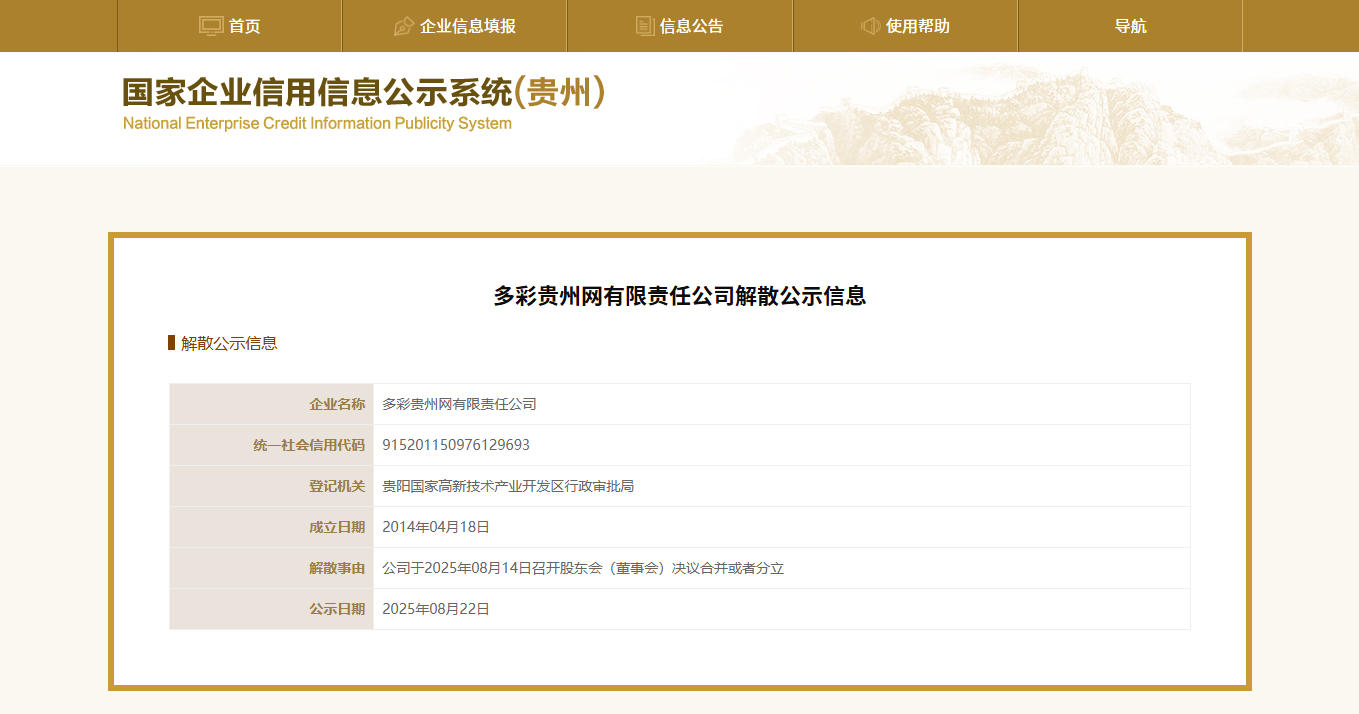Click the speaker icon beside 使用帮助
Viewport: 1359px width, 714px height.
tap(871, 26)
